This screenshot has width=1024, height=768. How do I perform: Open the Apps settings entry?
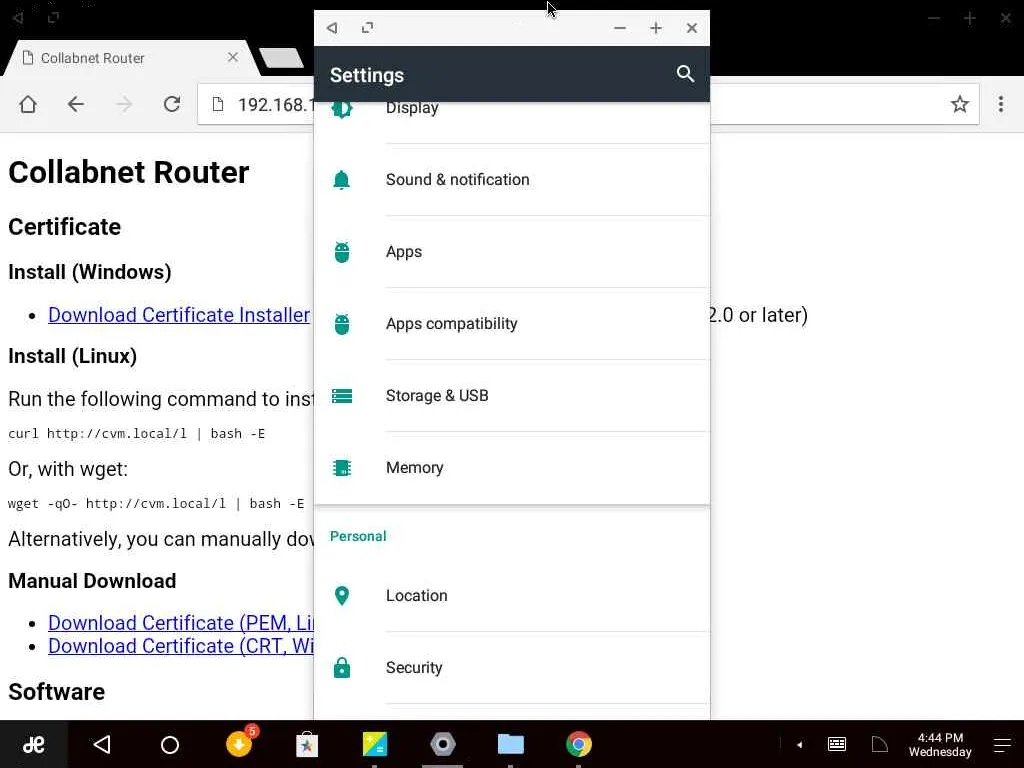[512, 251]
